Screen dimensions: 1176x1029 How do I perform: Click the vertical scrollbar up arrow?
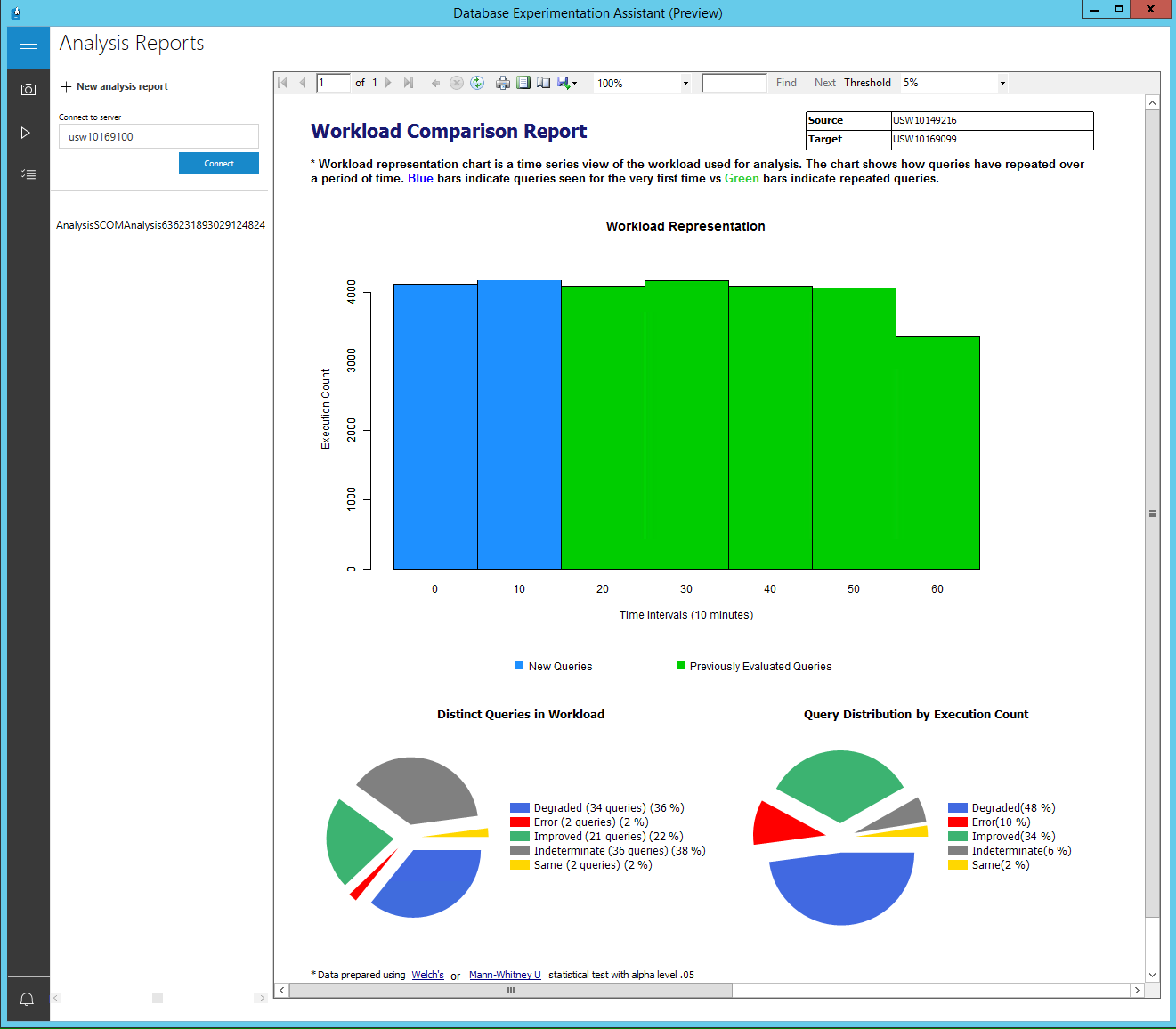[1152, 102]
